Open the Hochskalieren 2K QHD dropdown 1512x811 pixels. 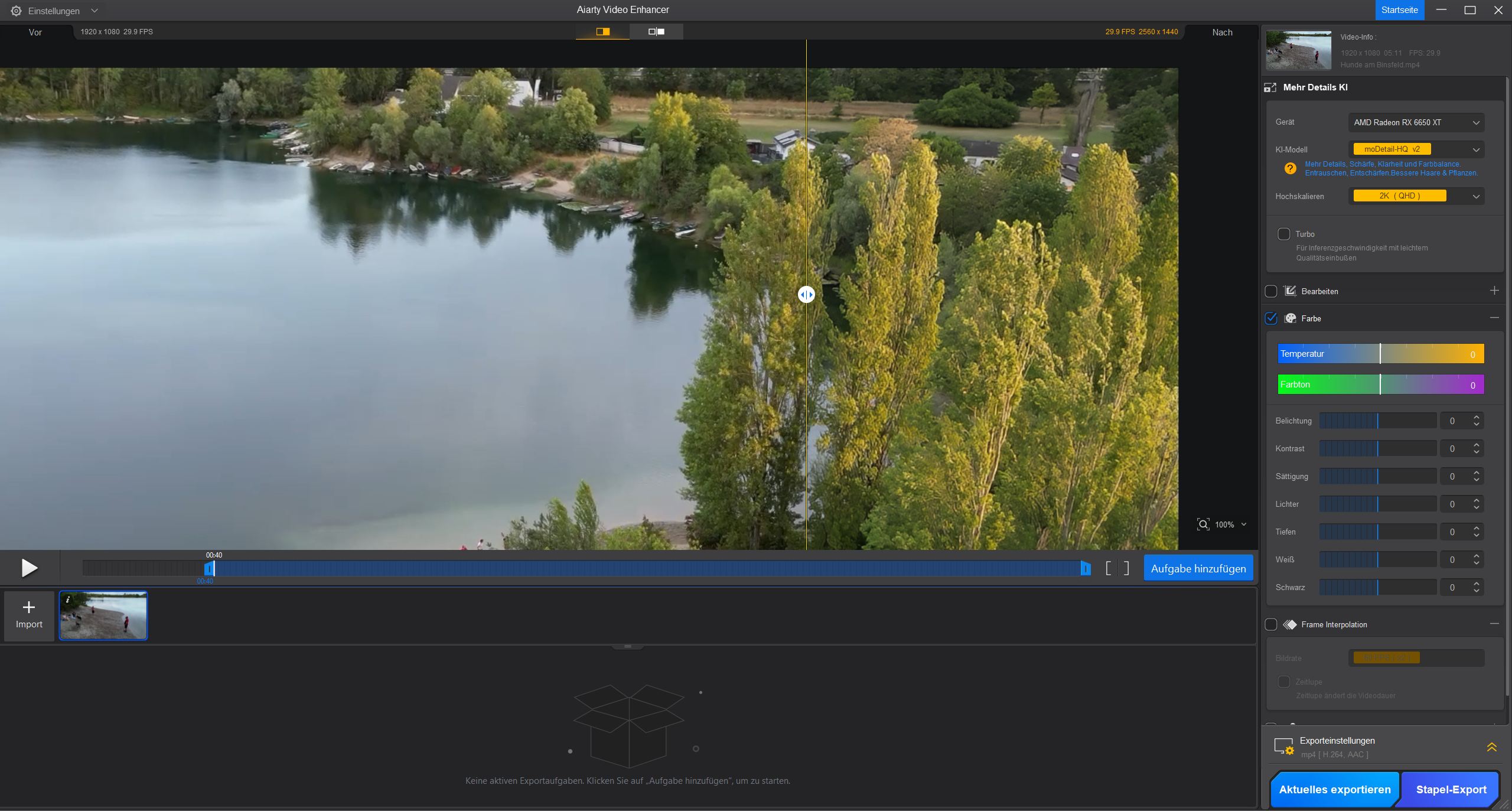coord(1416,196)
